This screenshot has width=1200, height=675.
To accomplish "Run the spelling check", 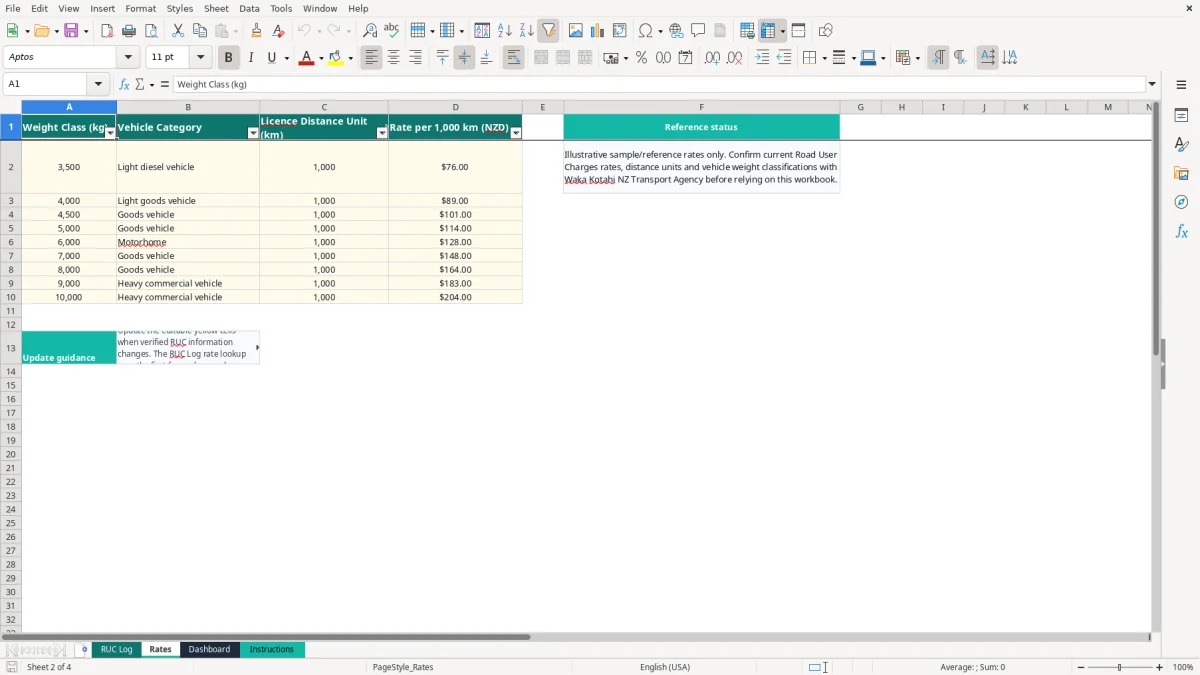I will 392,31.
